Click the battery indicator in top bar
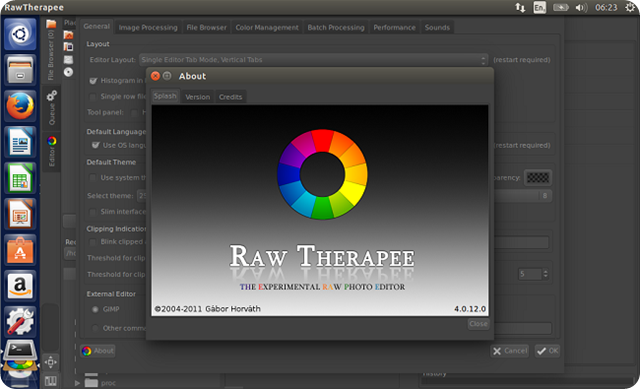This screenshot has width=640, height=389. pyautogui.click(x=560, y=7)
